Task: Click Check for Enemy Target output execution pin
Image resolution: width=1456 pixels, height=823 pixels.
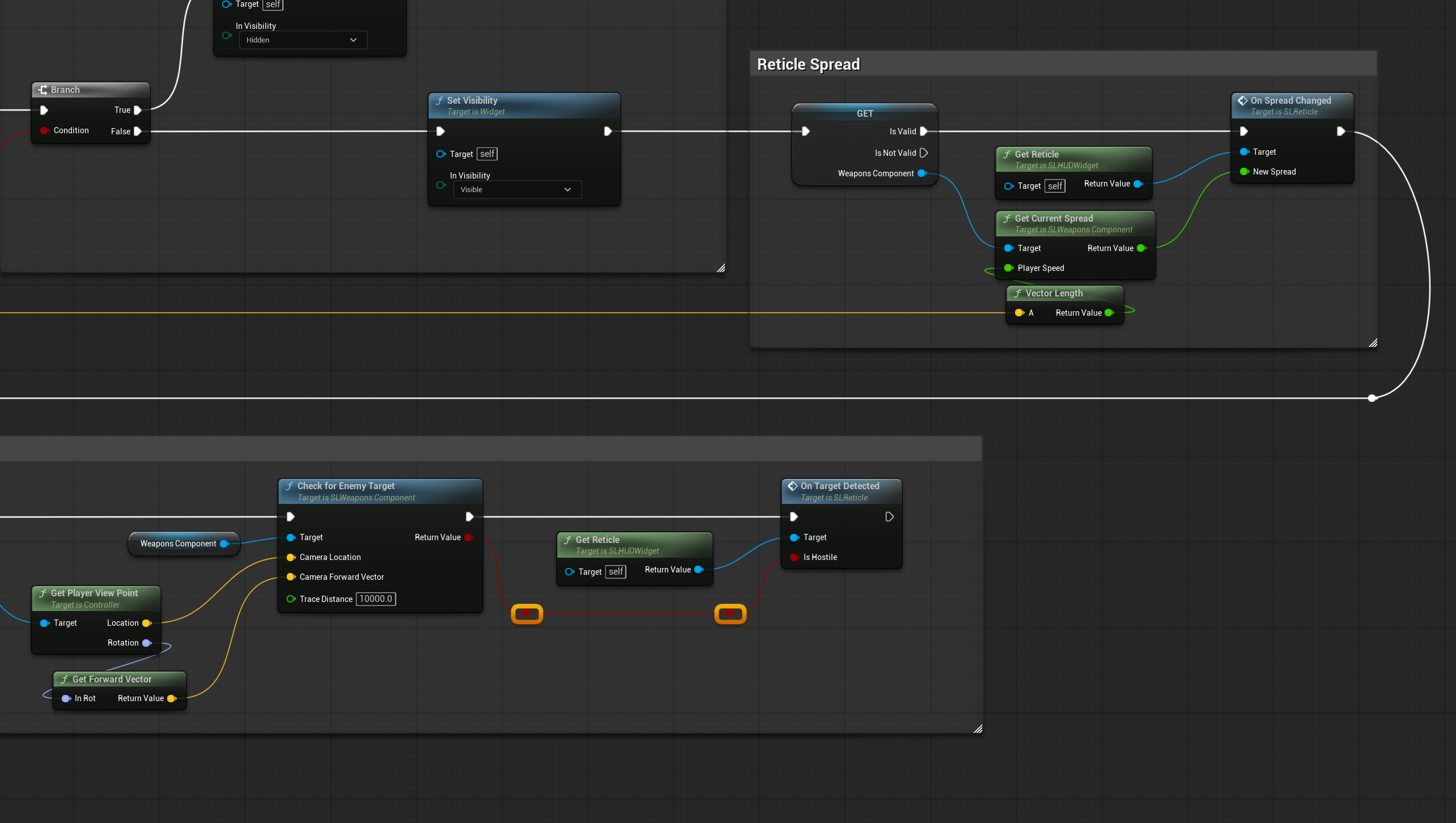Action: coord(469,517)
